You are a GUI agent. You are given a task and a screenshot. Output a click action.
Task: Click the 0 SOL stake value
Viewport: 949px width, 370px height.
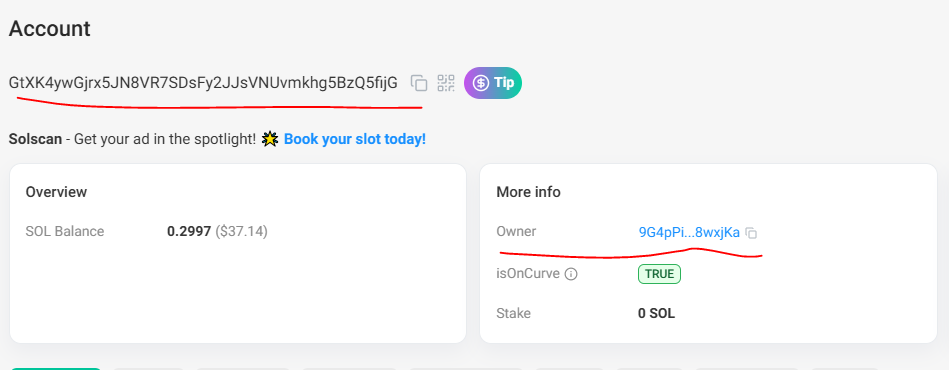click(656, 314)
